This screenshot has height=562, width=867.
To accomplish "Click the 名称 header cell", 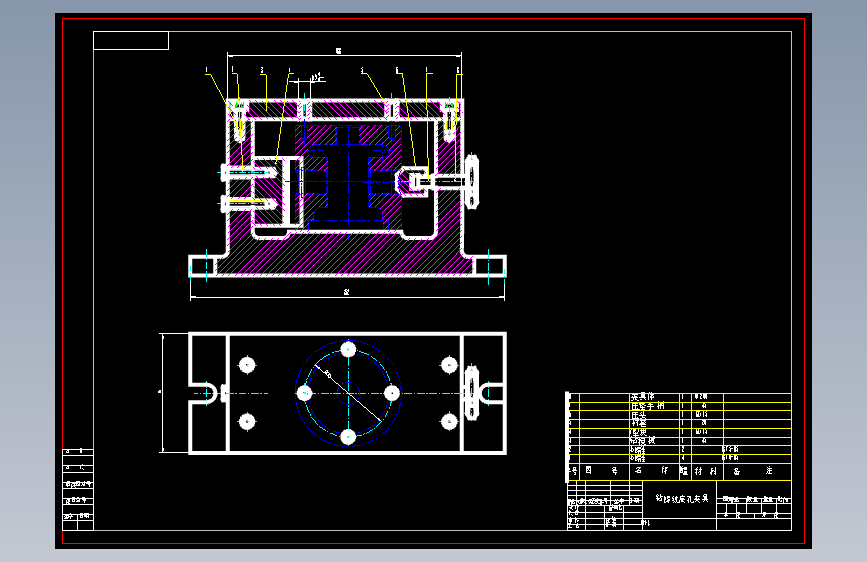I will [x=654, y=471].
